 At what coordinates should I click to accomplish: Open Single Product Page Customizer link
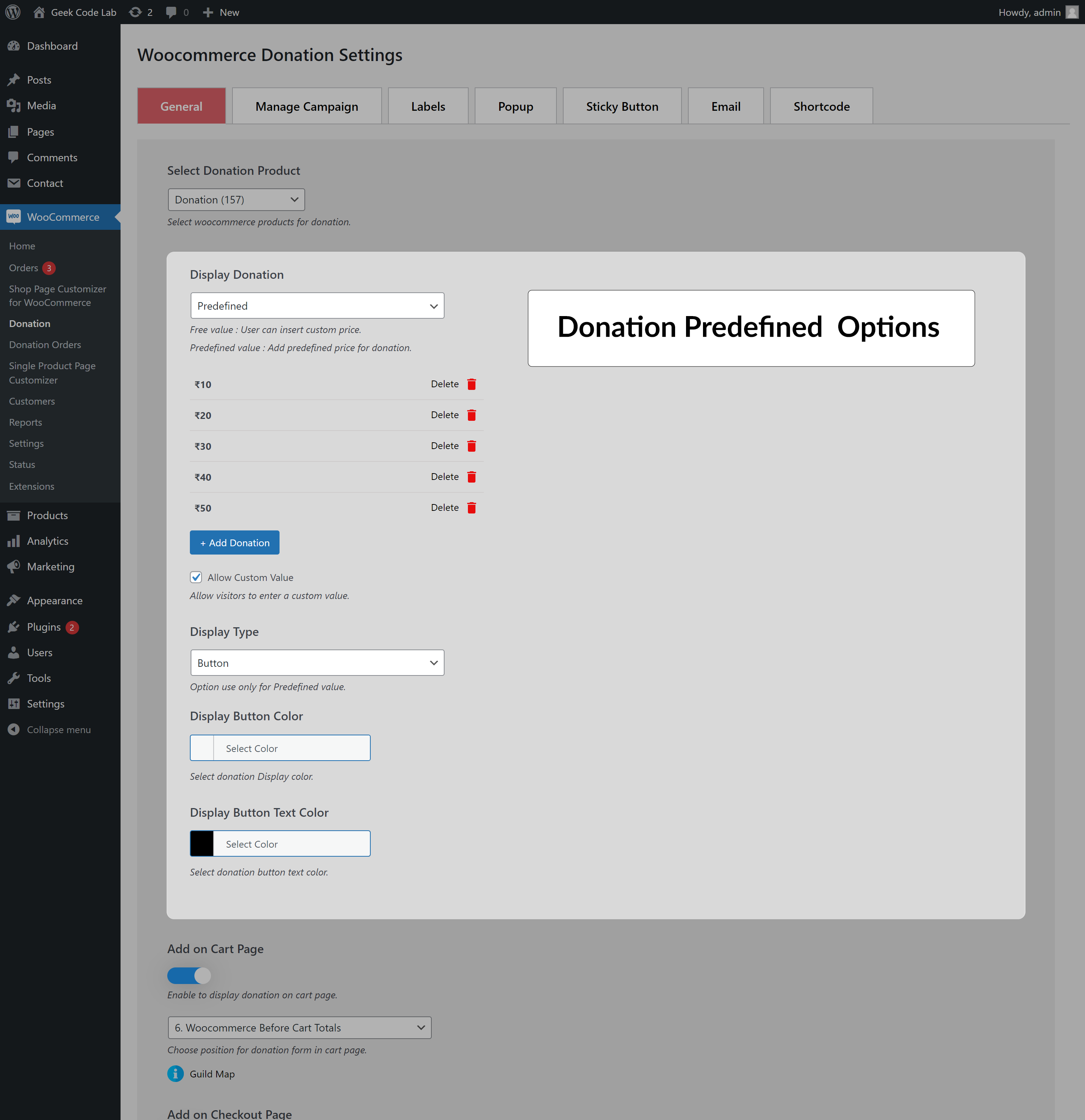pyautogui.click(x=52, y=373)
